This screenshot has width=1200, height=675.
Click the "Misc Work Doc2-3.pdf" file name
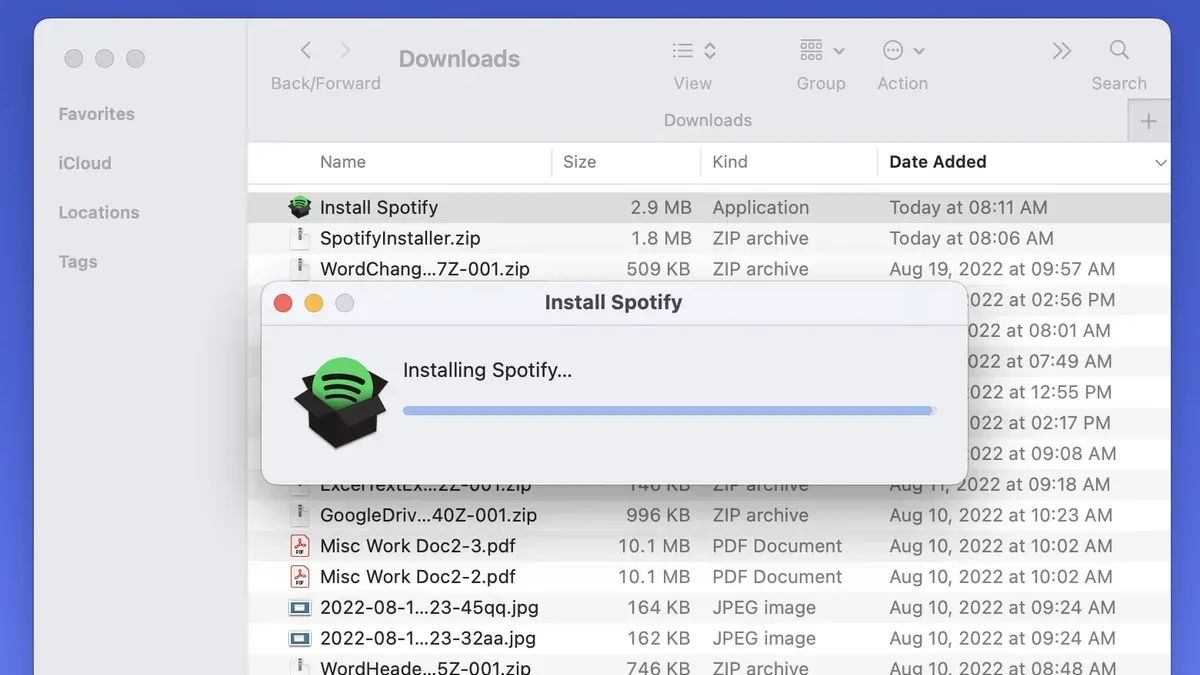point(418,546)
